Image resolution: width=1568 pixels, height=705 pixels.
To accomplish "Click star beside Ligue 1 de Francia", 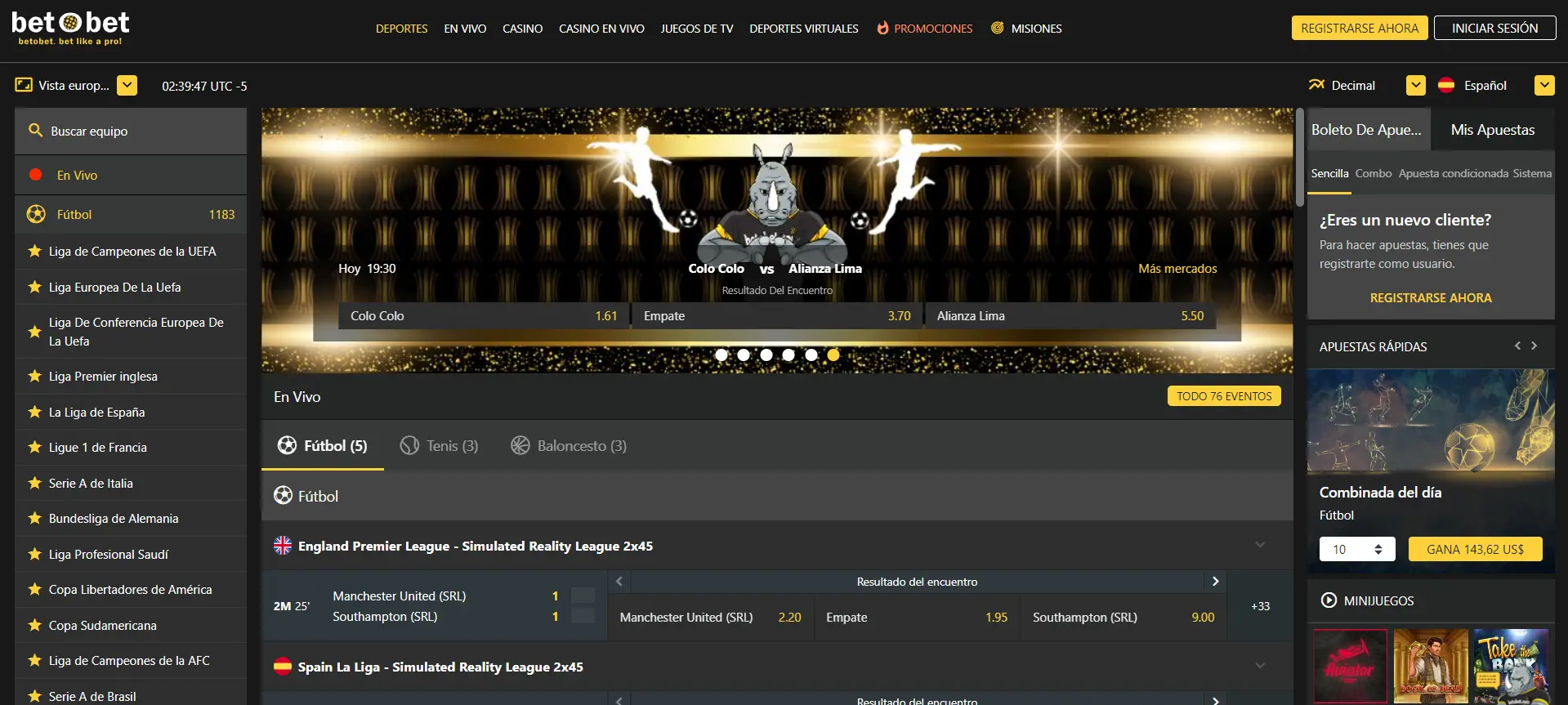I will tap(34, 447).
